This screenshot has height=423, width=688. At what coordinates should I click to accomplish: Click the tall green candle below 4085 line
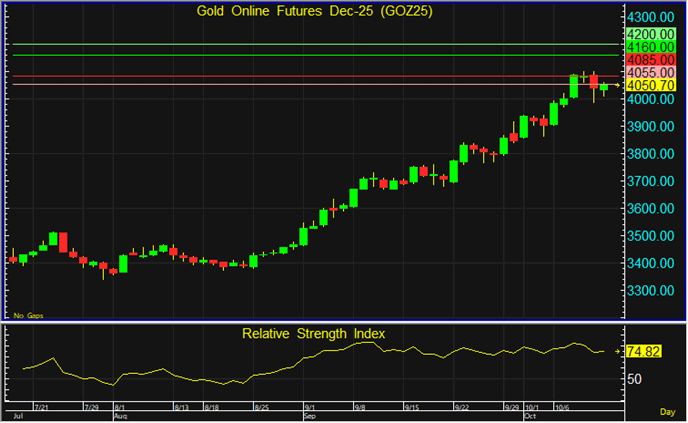tap(574, 86)
